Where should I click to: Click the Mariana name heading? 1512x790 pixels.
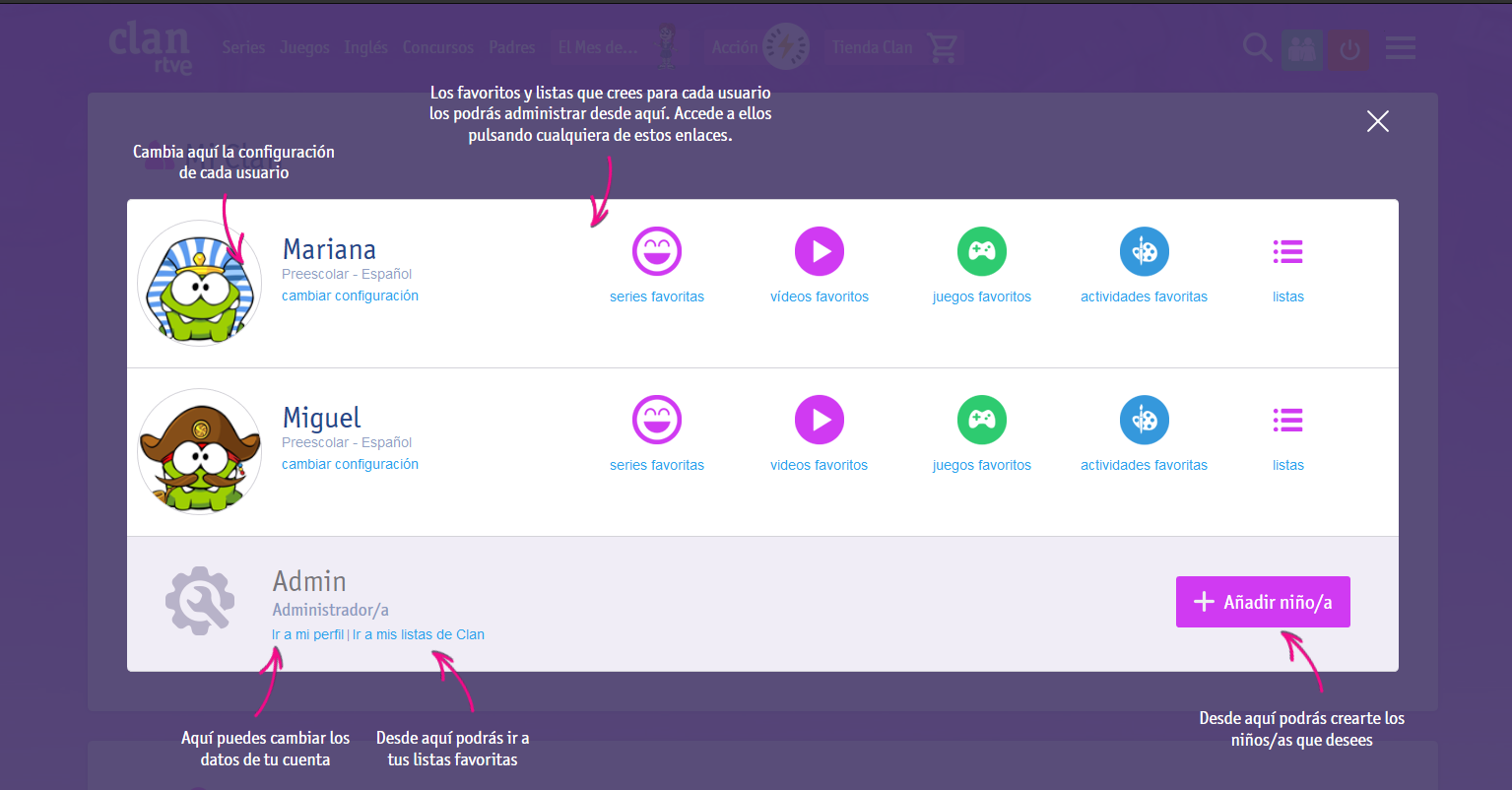329,249
